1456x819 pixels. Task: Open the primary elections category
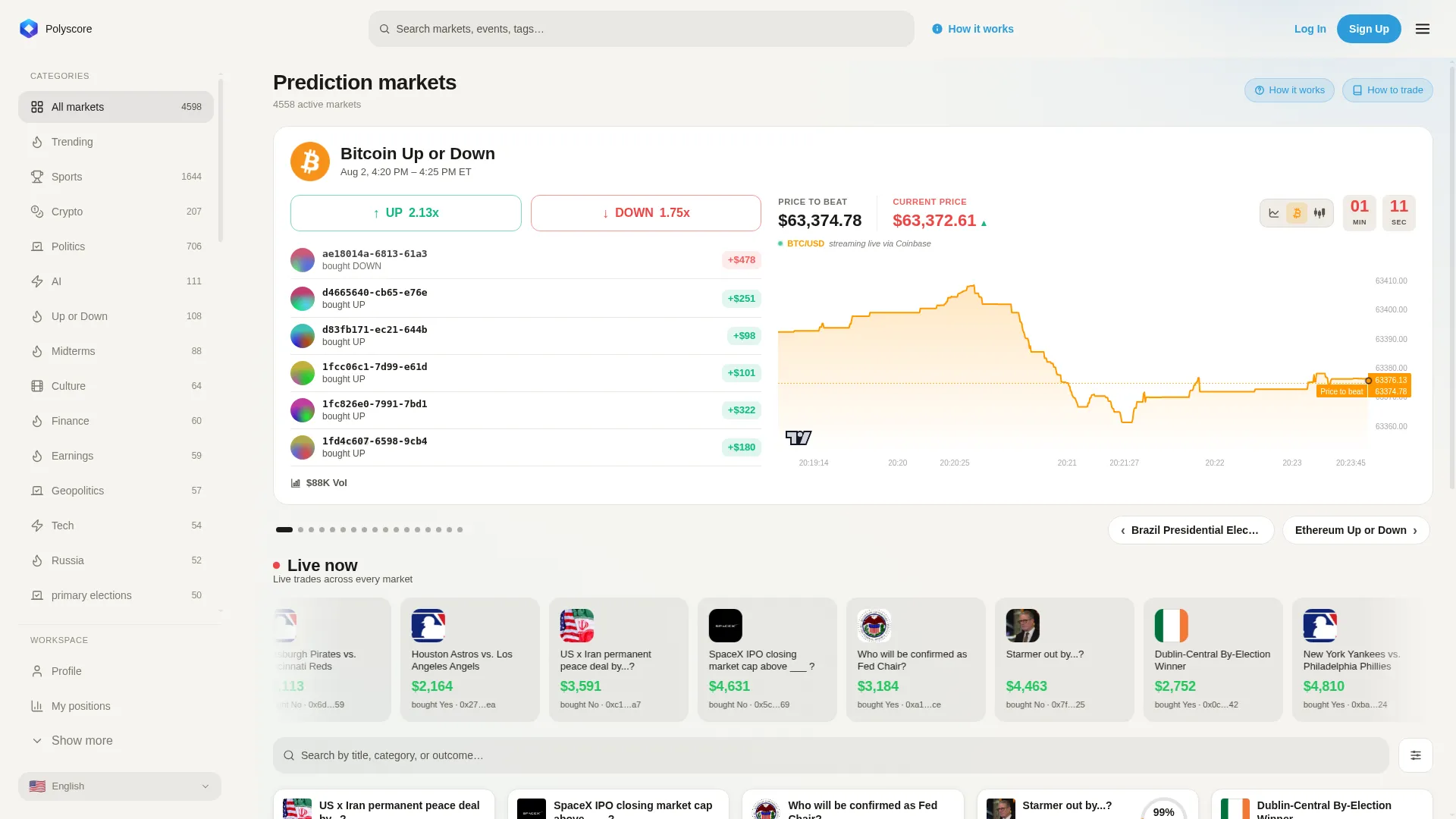pos(116,595)
